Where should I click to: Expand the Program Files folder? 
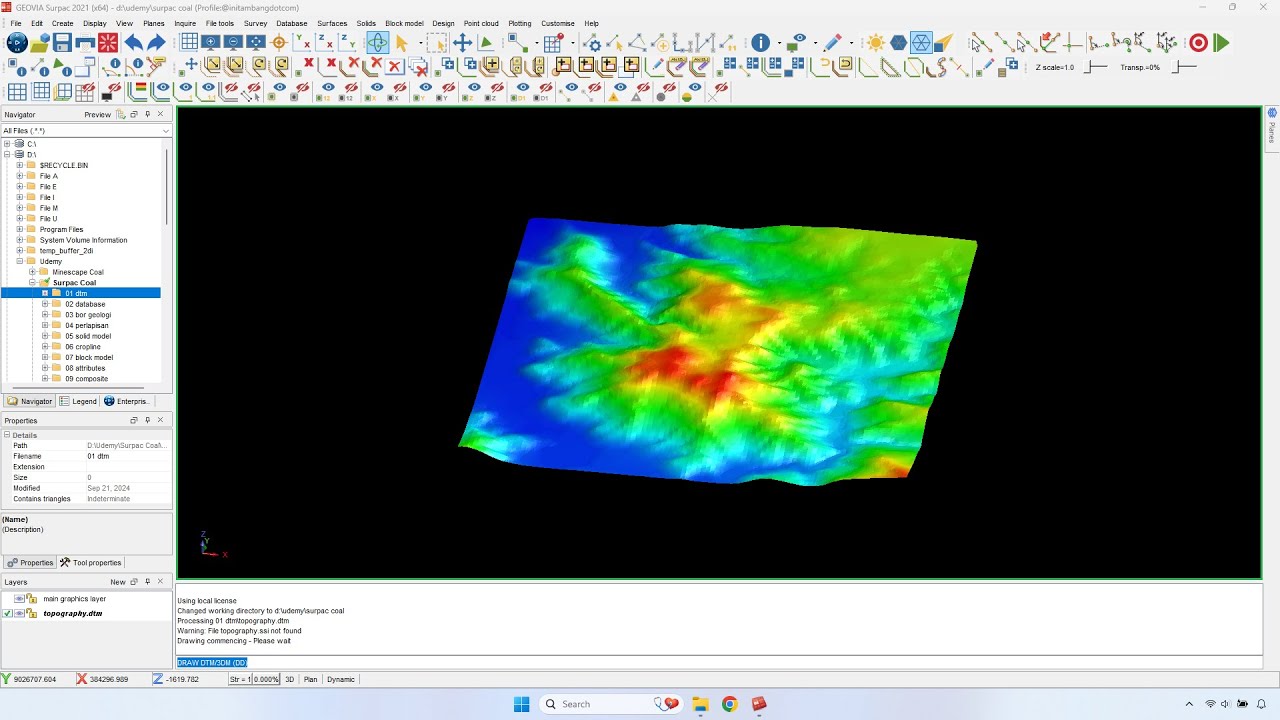tap(19, 230)
